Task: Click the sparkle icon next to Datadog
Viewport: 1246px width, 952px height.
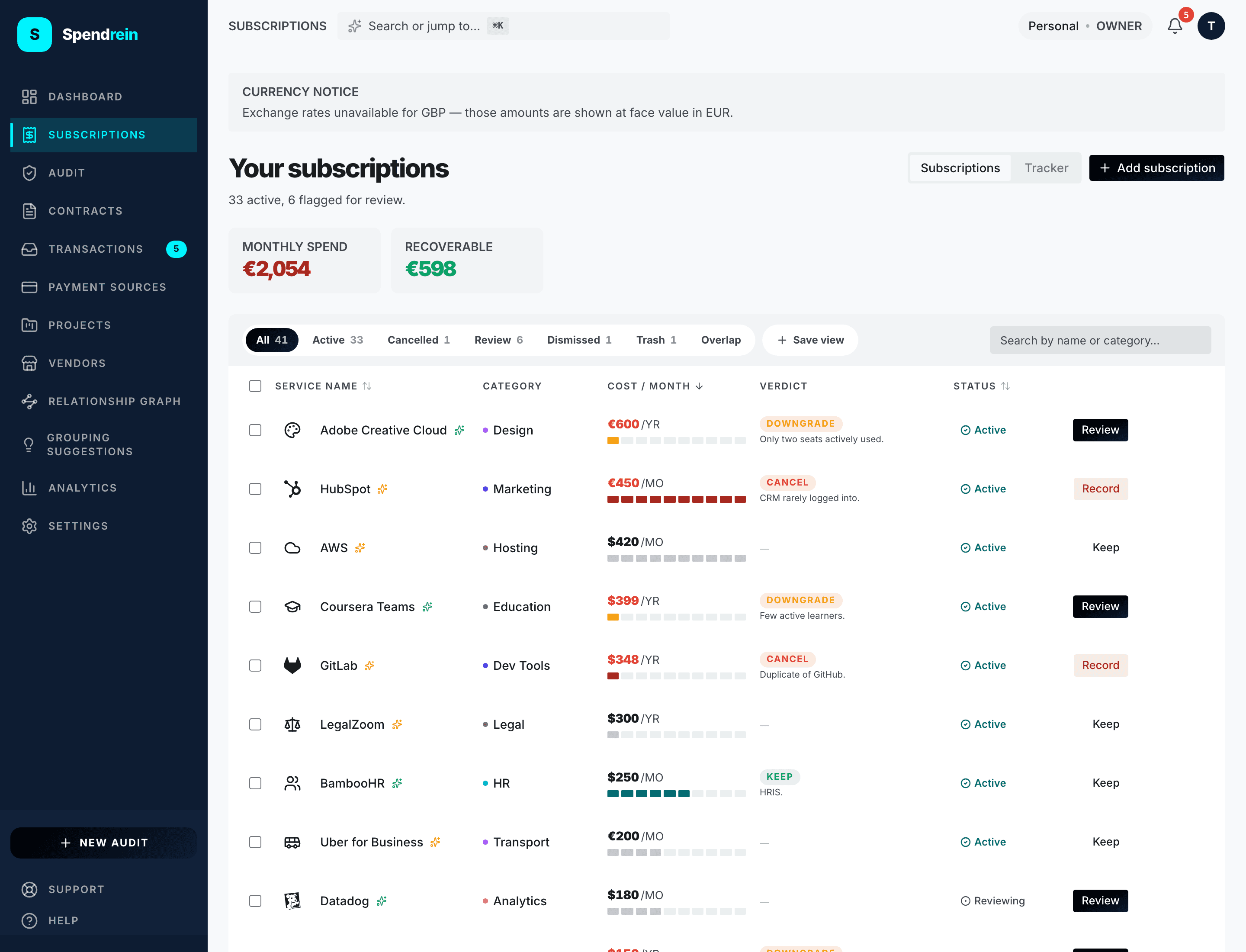Action: 381,901
